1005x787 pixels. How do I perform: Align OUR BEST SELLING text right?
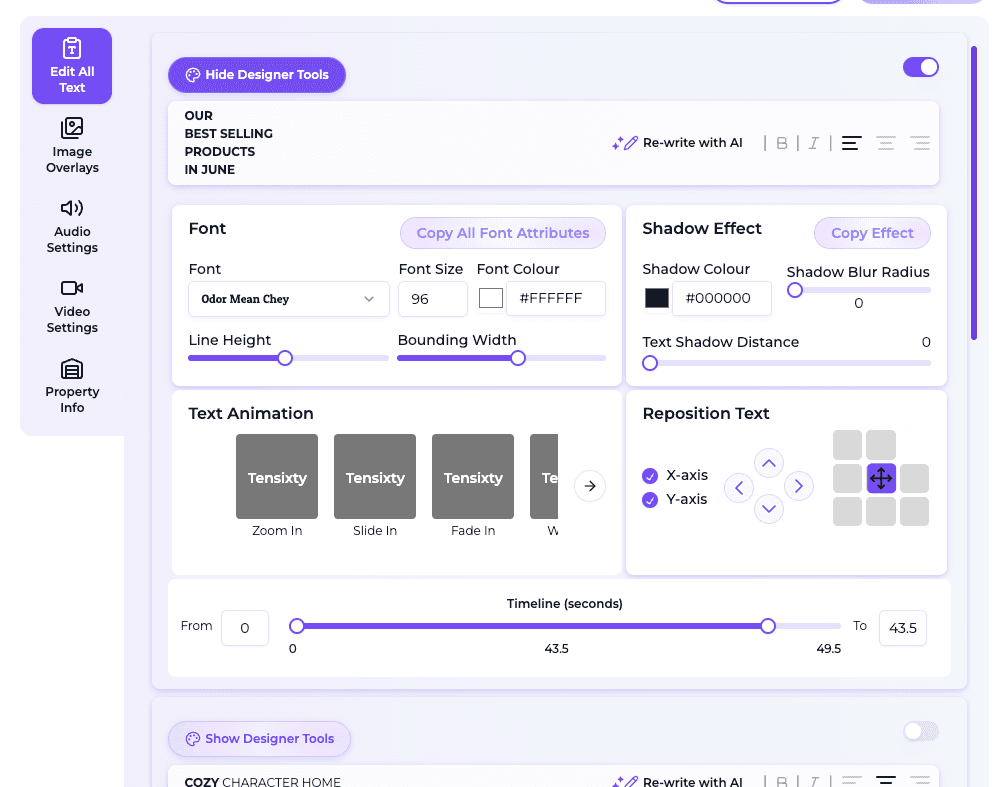coord(920,143)
